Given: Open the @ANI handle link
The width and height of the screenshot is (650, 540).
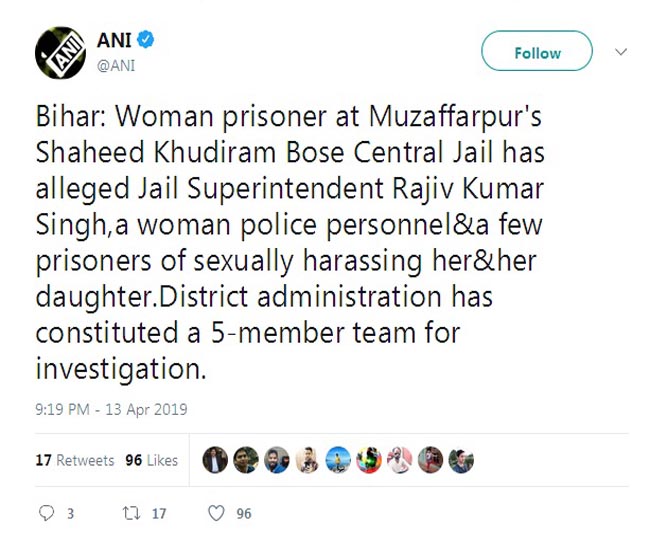Looking at the screenshot, I should pos(115,66).
